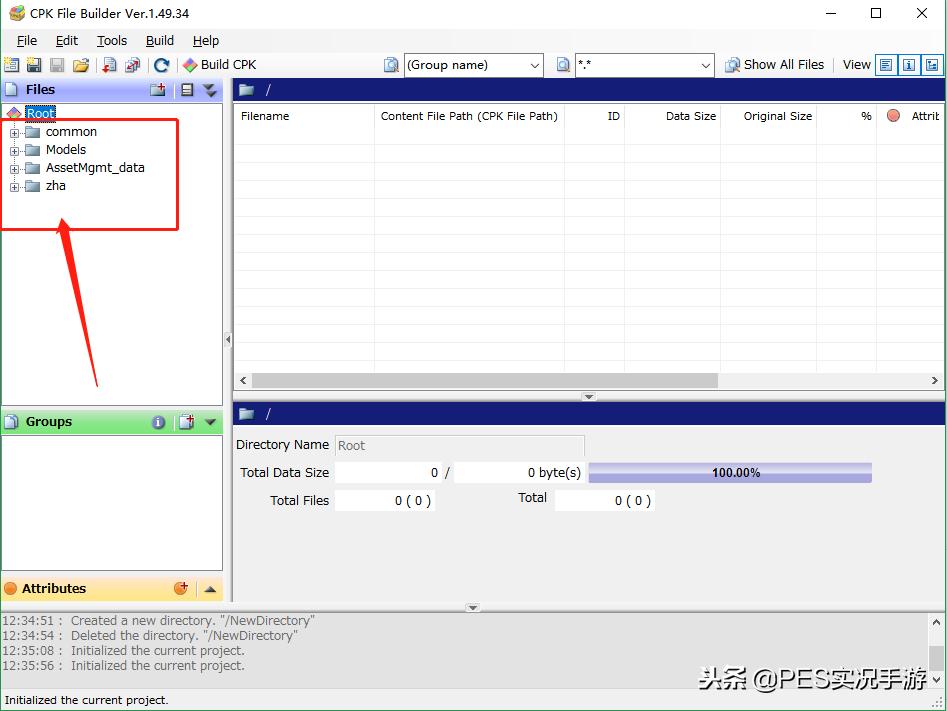This screenshot has width=947, height=711.
Task: Open the Tools menu
Action: coord(112,40)
